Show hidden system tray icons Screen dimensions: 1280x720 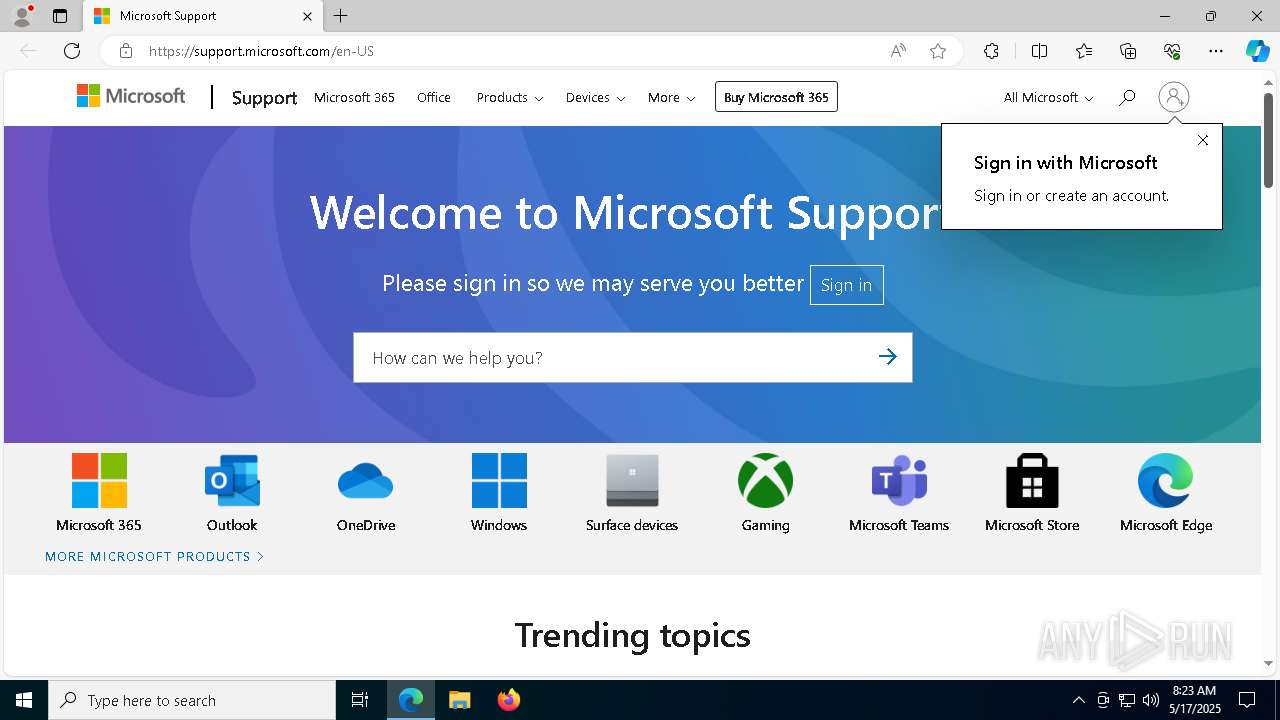(1078, 700)
